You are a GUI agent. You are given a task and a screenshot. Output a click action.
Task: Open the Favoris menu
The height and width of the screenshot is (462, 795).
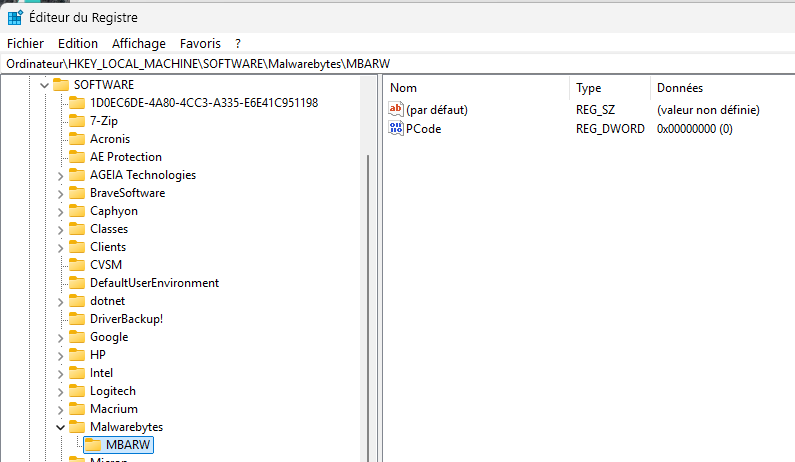point(200,44)
